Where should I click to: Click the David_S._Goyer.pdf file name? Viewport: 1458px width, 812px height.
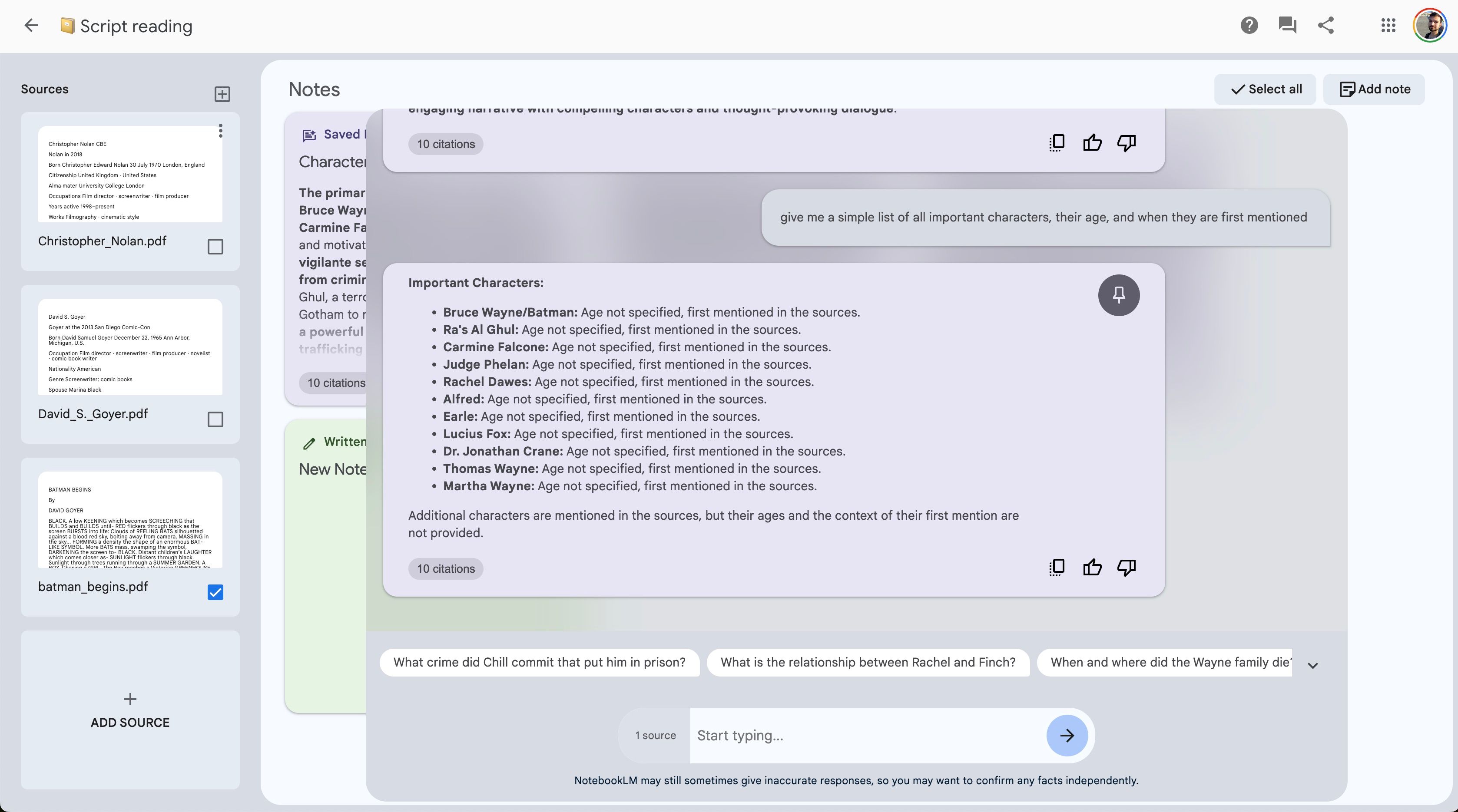click(x=93, y=414)
